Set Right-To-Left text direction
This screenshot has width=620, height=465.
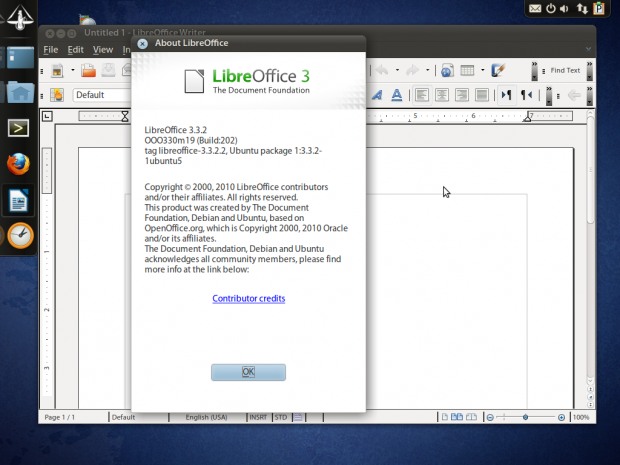point(526,95)
